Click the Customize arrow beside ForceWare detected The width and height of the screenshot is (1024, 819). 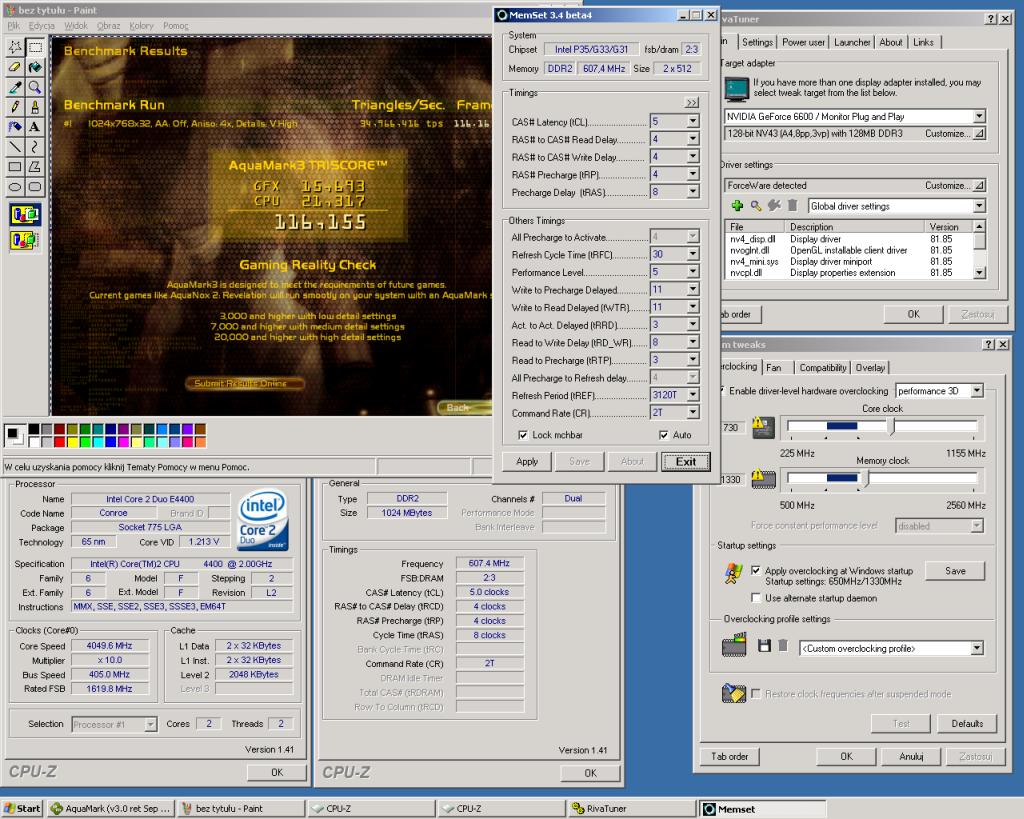coord(979,185)
